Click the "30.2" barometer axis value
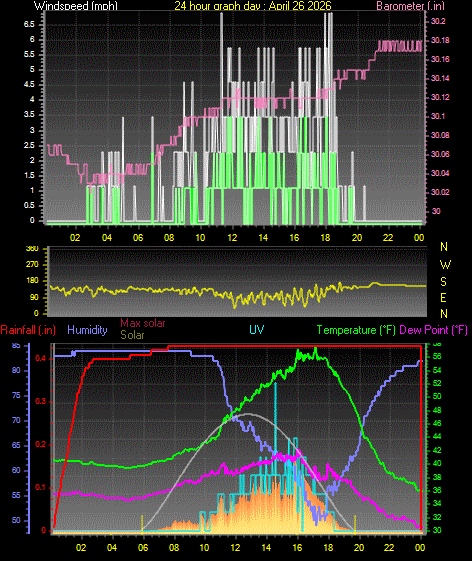 (x=438, y=21)
